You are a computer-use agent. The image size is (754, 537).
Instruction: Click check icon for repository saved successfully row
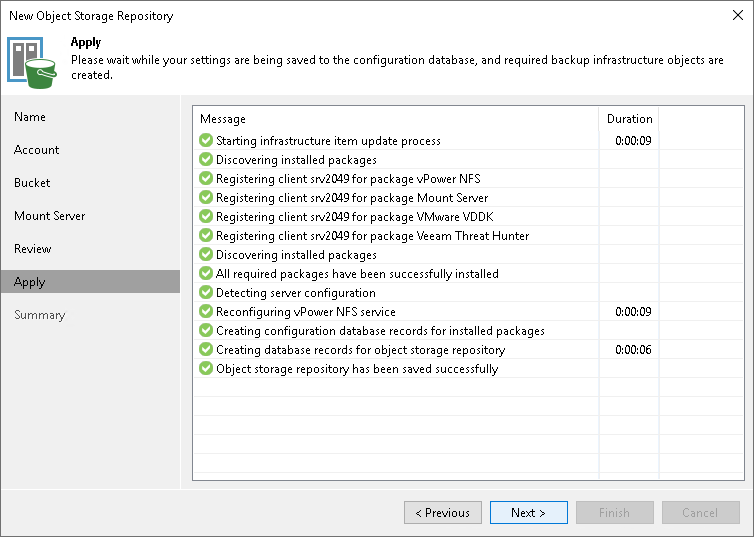(206, 369)
